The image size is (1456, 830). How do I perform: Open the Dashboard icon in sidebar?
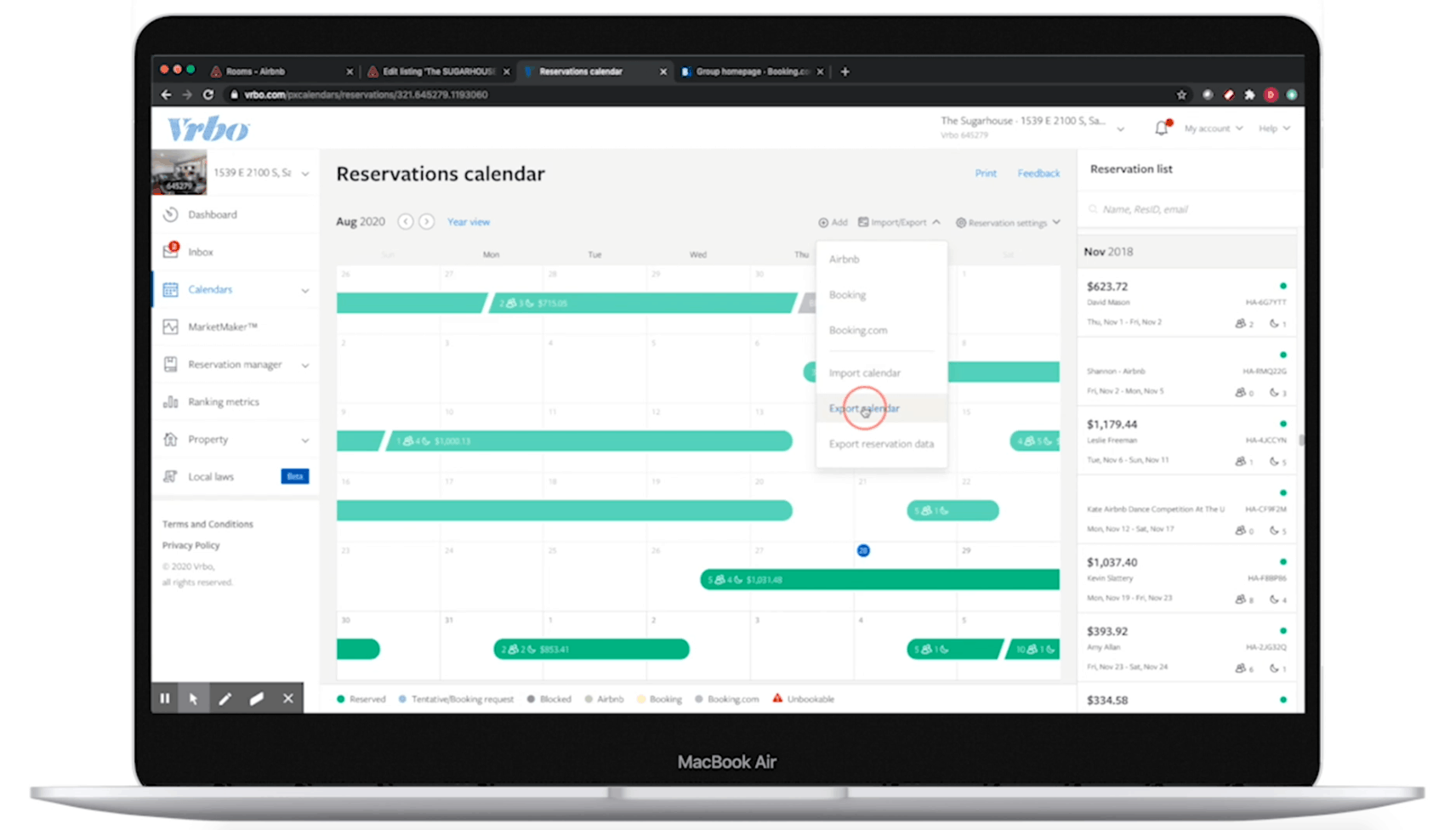pos(171,214)
